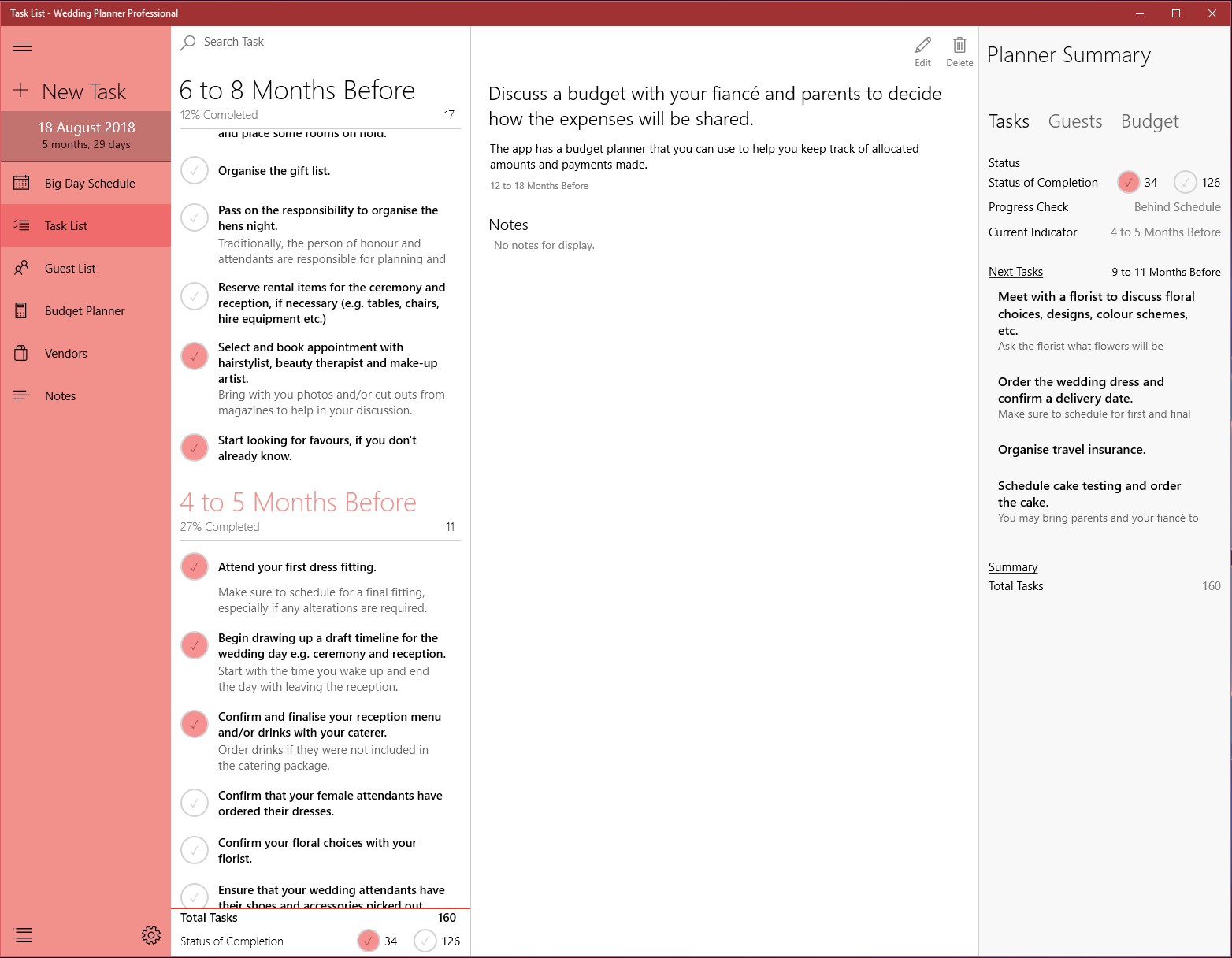Uncheck 'Start looking for favours' task
This screenshot has height=958, width=1232.
195,447
